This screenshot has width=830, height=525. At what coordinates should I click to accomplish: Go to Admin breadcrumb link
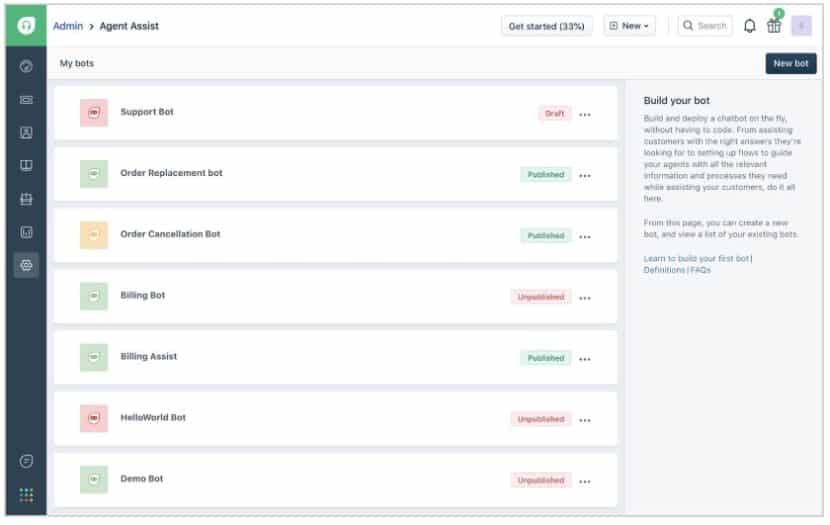click(x=67, y=26)
